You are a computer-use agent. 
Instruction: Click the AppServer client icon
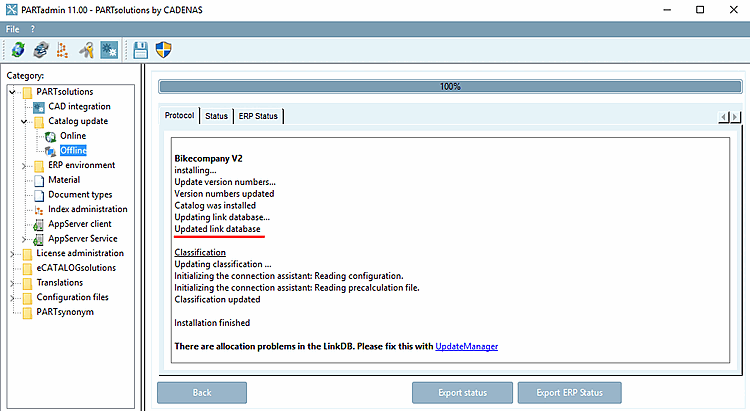[39, 224]
